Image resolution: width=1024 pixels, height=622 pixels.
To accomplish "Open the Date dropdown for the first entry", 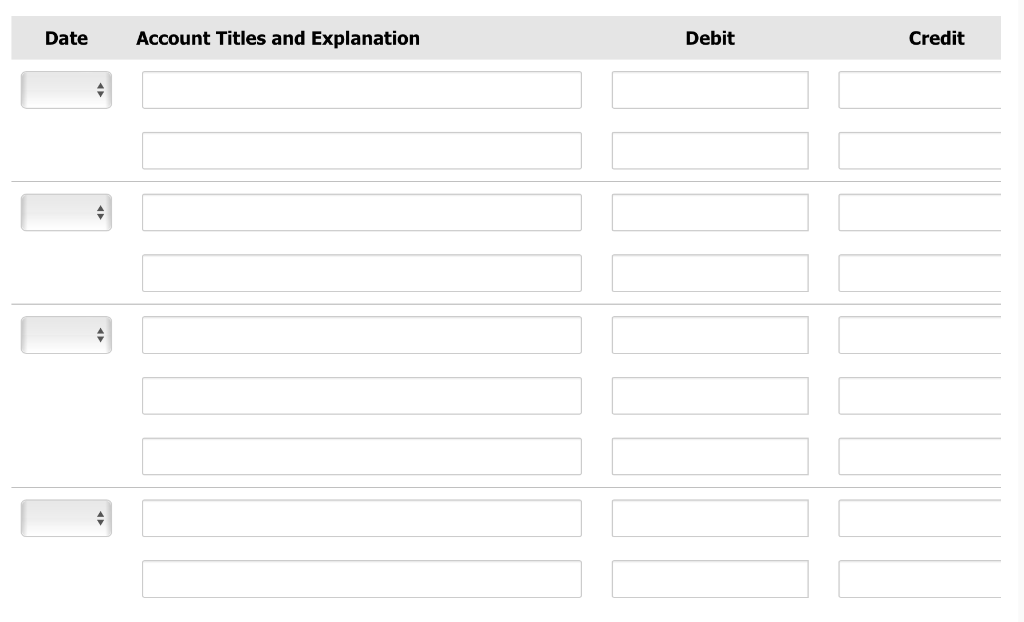I will click(66, 89).
